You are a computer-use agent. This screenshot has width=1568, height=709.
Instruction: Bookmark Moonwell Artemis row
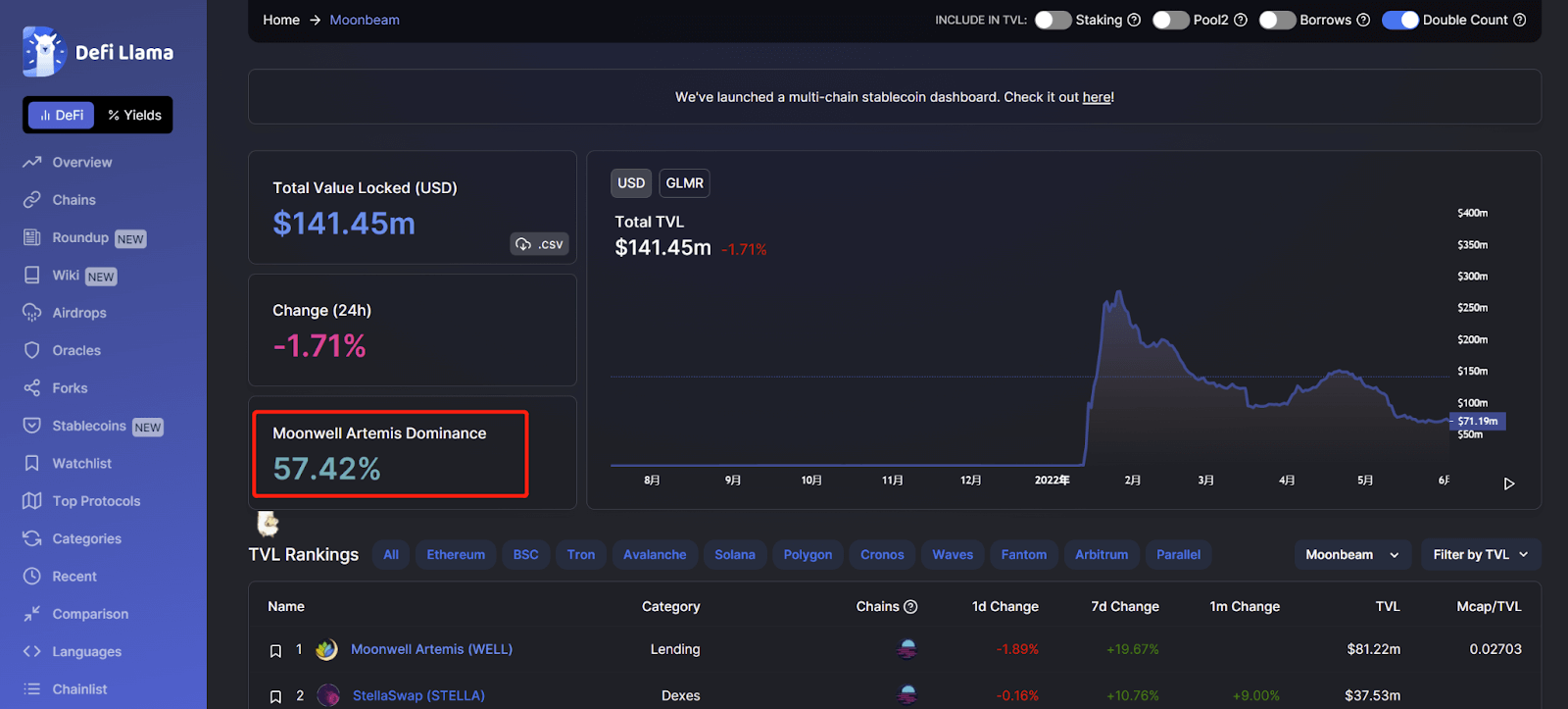coord(275,650)
